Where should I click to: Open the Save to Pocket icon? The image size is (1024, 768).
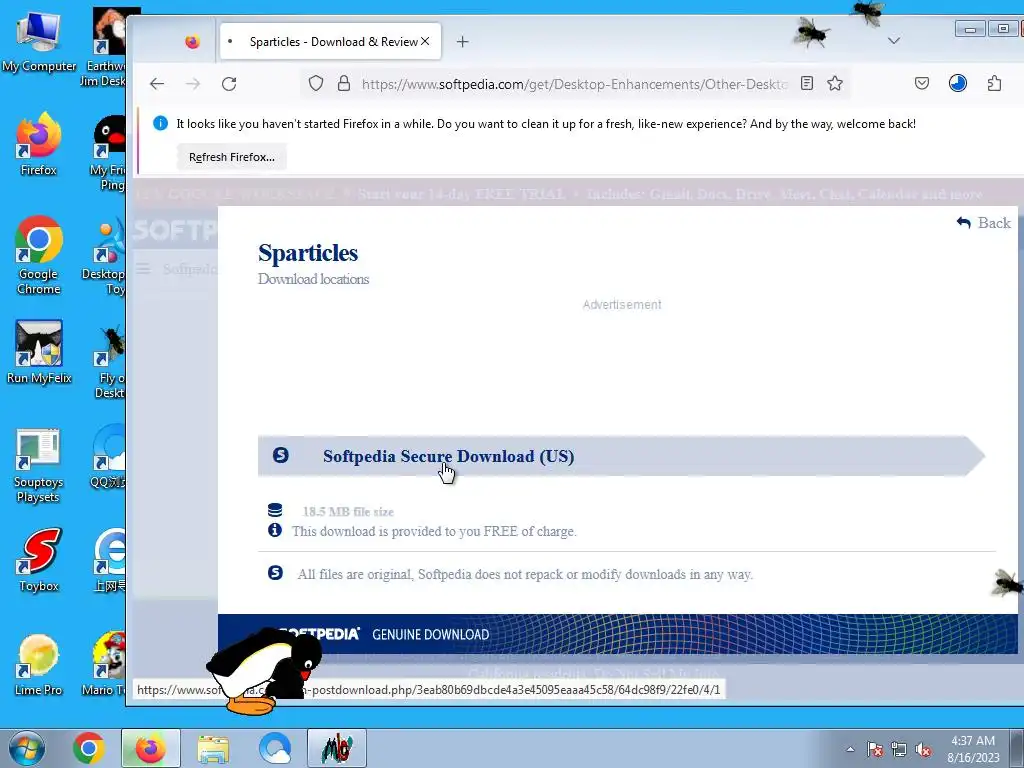click(x=921, y=84)
